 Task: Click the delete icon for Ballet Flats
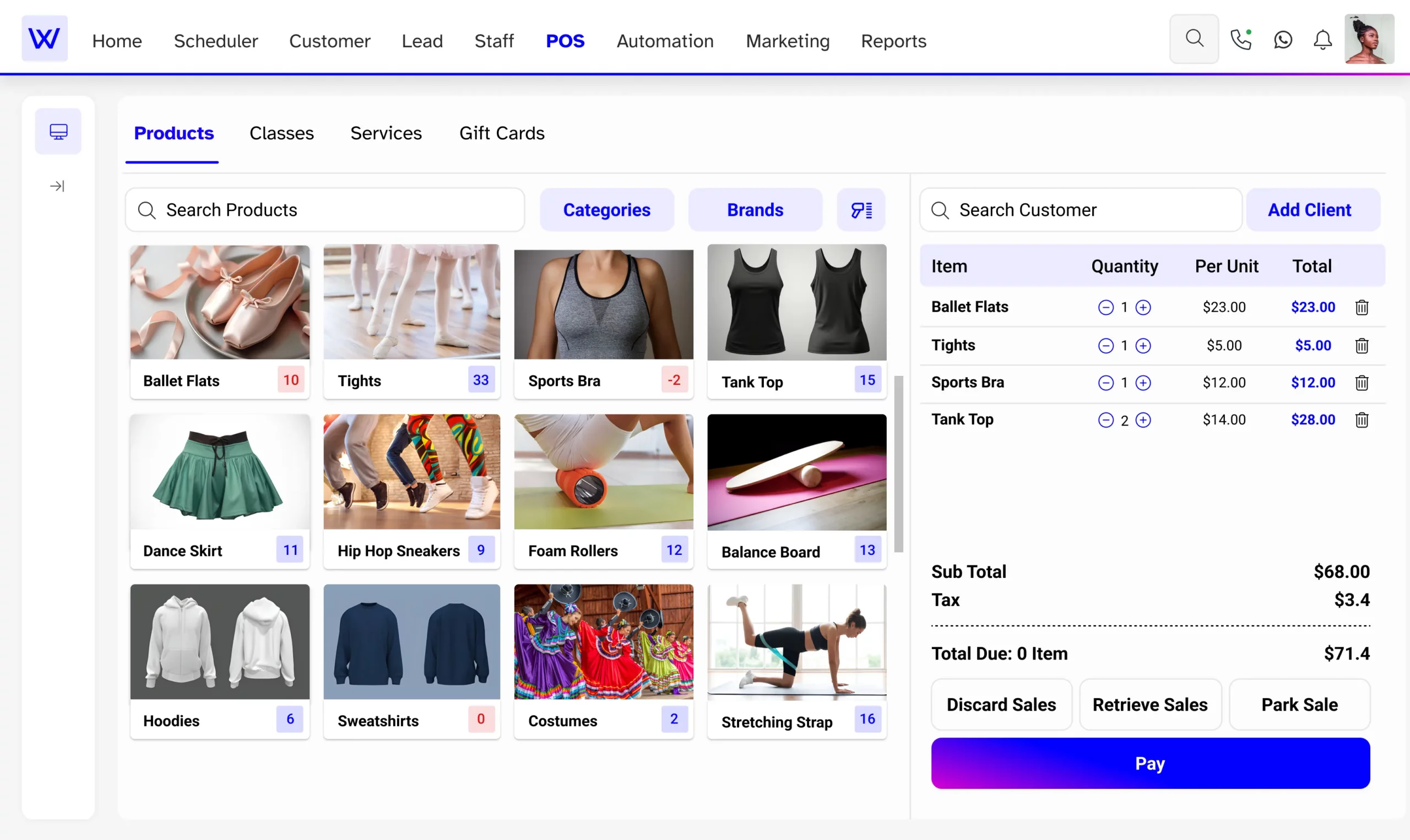[1361, 307]
